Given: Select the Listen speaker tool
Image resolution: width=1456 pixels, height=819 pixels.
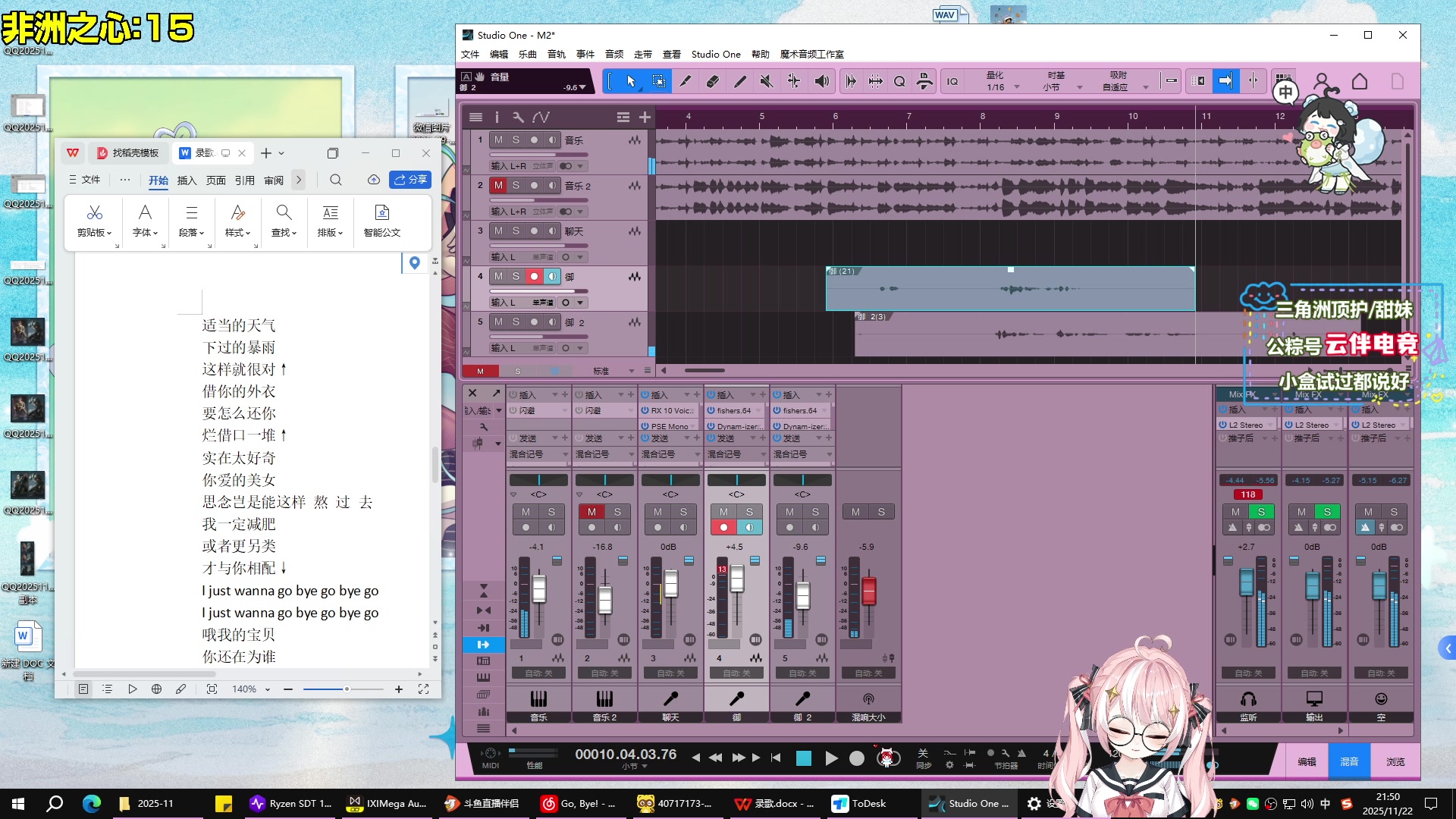Looking at the screenshot, I should tap(821, 81).
